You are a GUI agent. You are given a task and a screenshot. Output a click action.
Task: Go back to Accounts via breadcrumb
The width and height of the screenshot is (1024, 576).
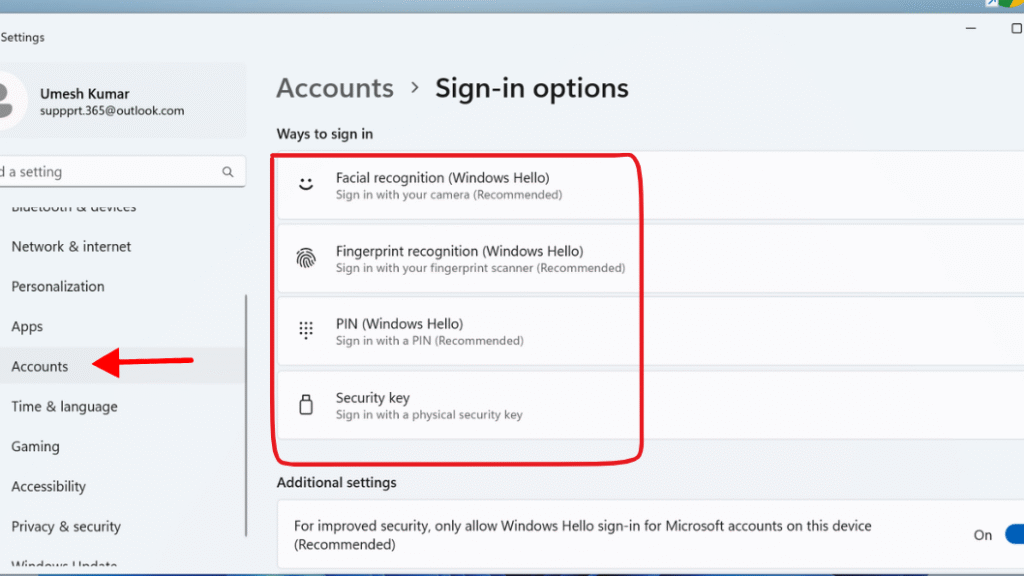click(x=335, y=88)
